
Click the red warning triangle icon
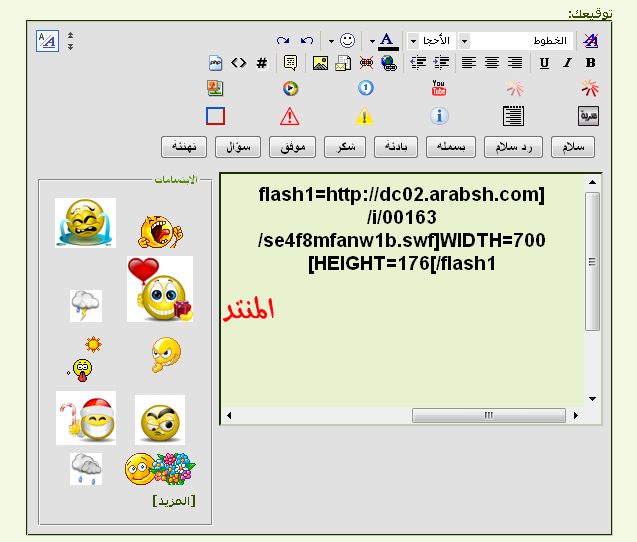(x=290, y=116)
